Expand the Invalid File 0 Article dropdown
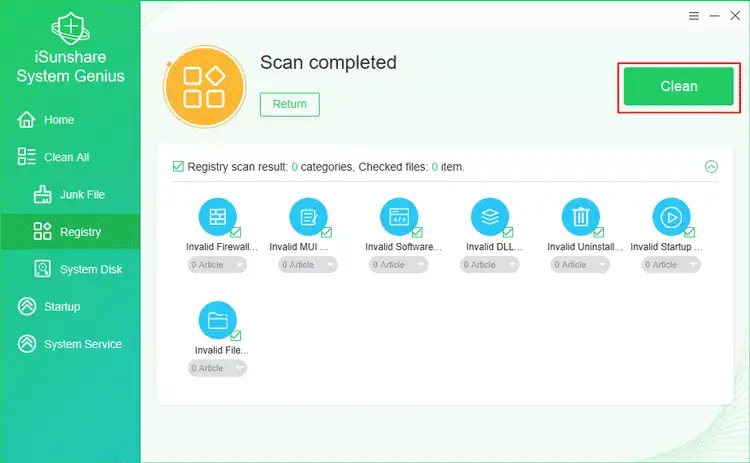750x463 pixels. tap(217, 368)
